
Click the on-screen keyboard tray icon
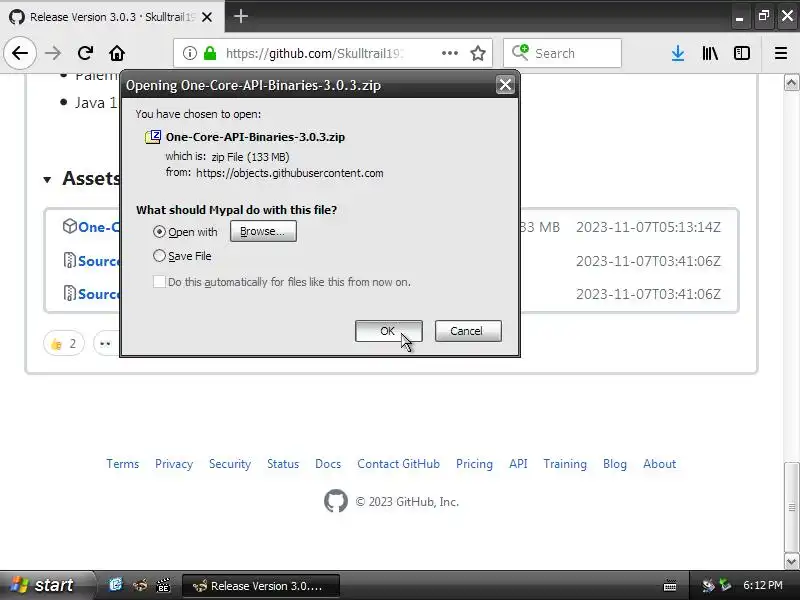pyautogui.click(x=670, y=586)
